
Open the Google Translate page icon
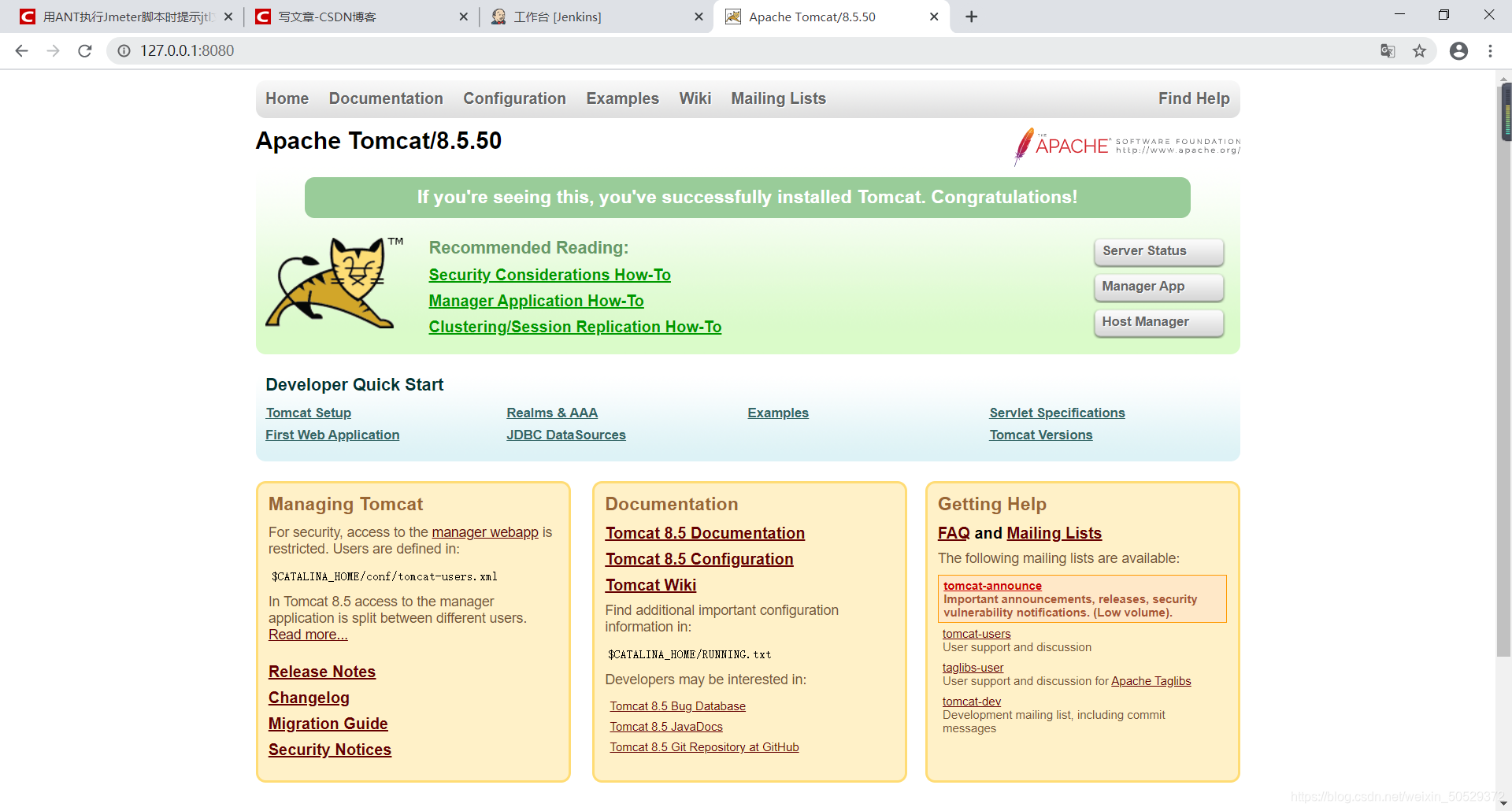1388,51
